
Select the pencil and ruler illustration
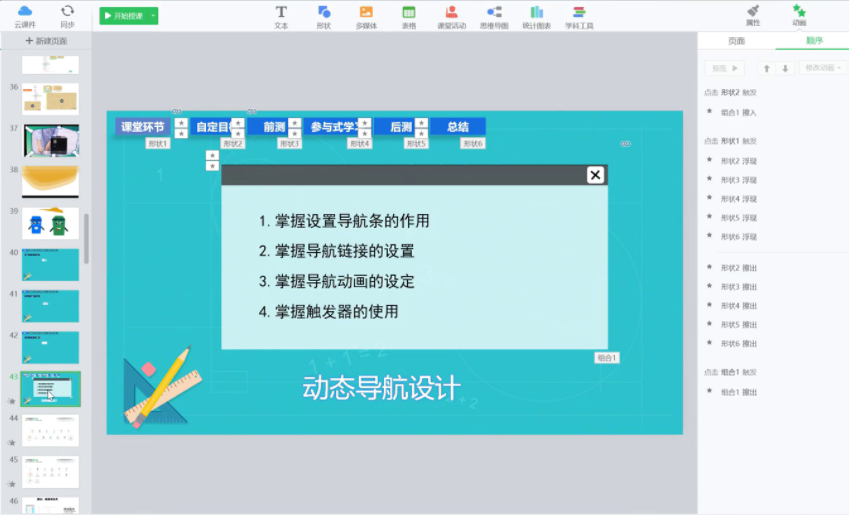(x=162, y=387)
